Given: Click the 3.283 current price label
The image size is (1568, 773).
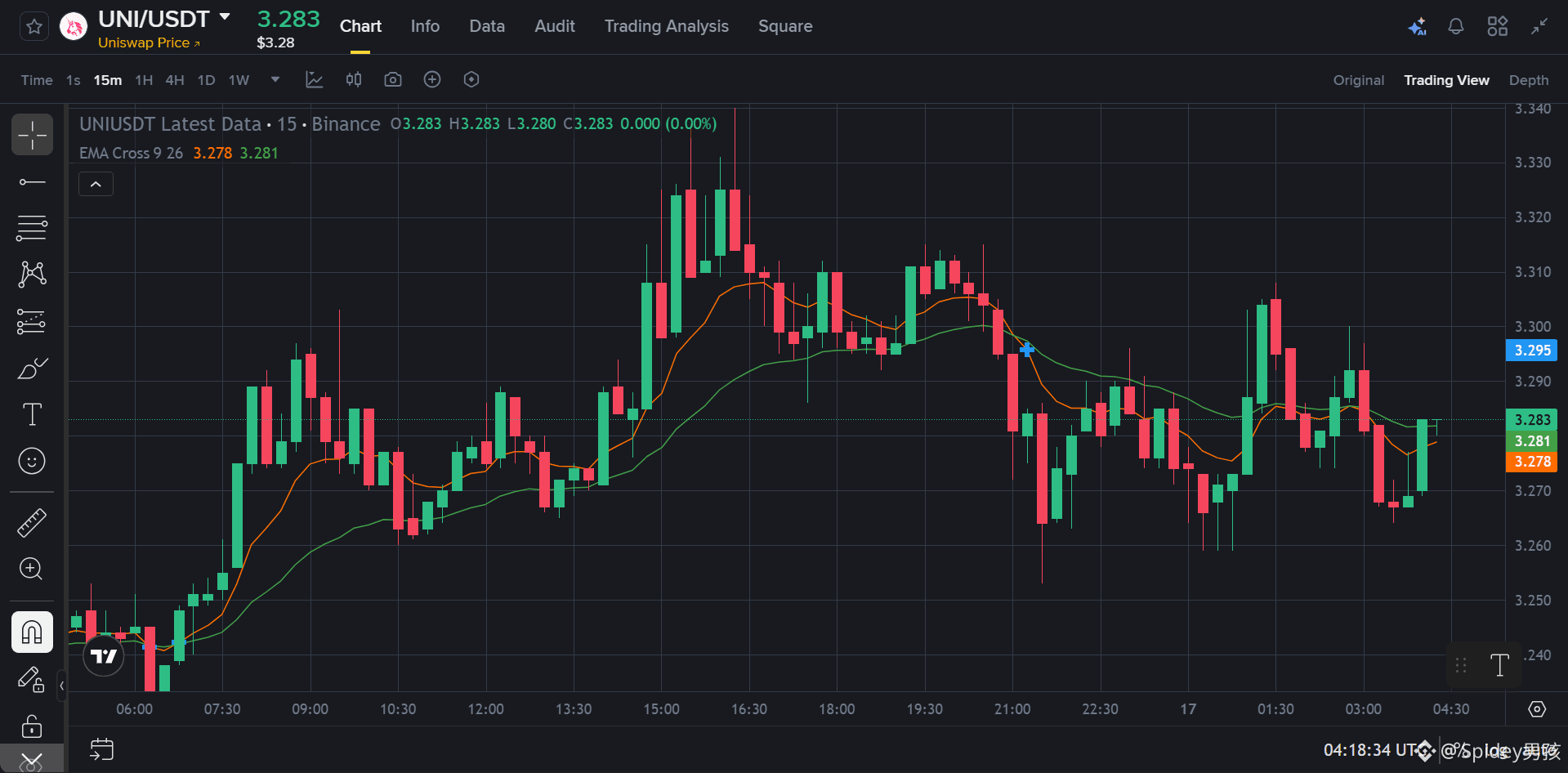Looking at the screenshot, I should (1532, 420).
